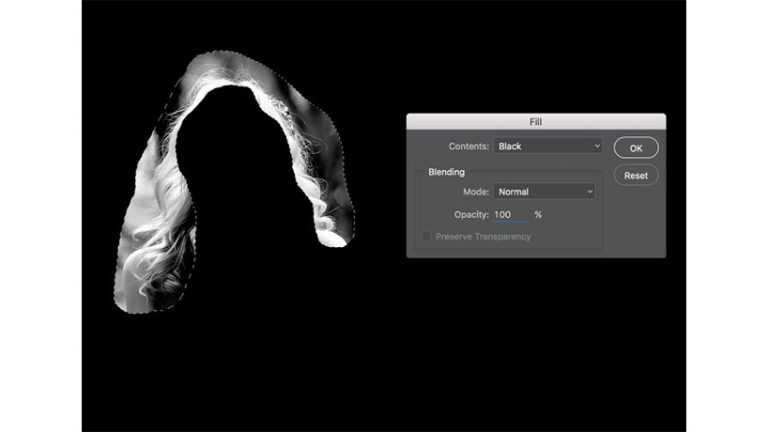Click the 'Blending' group label
Image resolution: width=768 pixels, height=432 pixels.
(x=446, y=172)
